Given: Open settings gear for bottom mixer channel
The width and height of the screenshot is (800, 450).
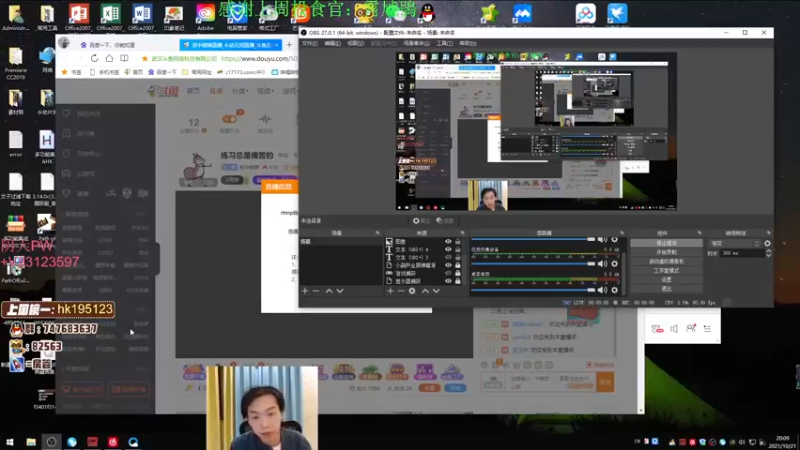Looking at the screenshot, I should (x=615, y=290).
